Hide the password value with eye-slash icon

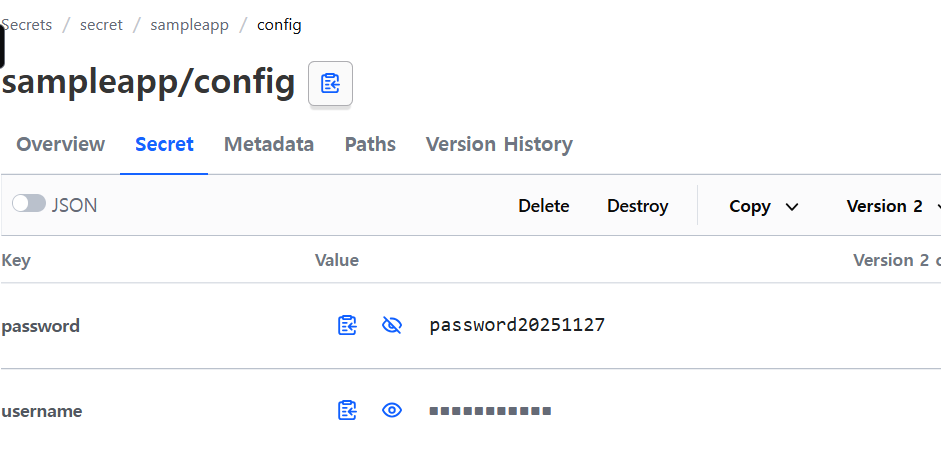pos(392,325)
